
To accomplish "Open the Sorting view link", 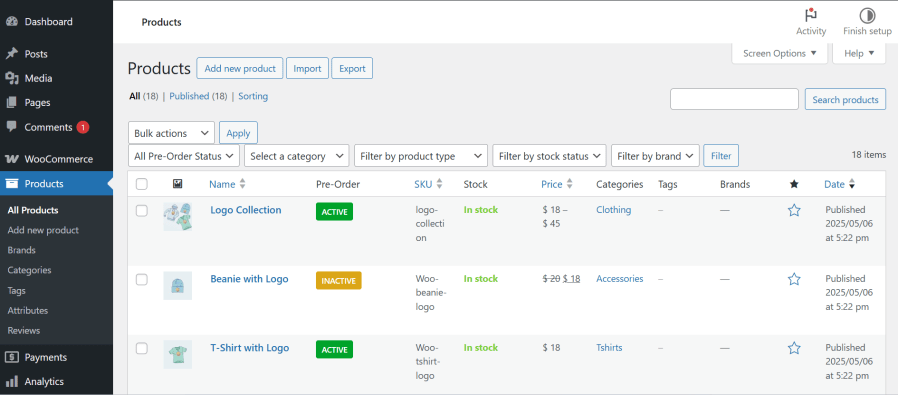I will click(253, 96).
